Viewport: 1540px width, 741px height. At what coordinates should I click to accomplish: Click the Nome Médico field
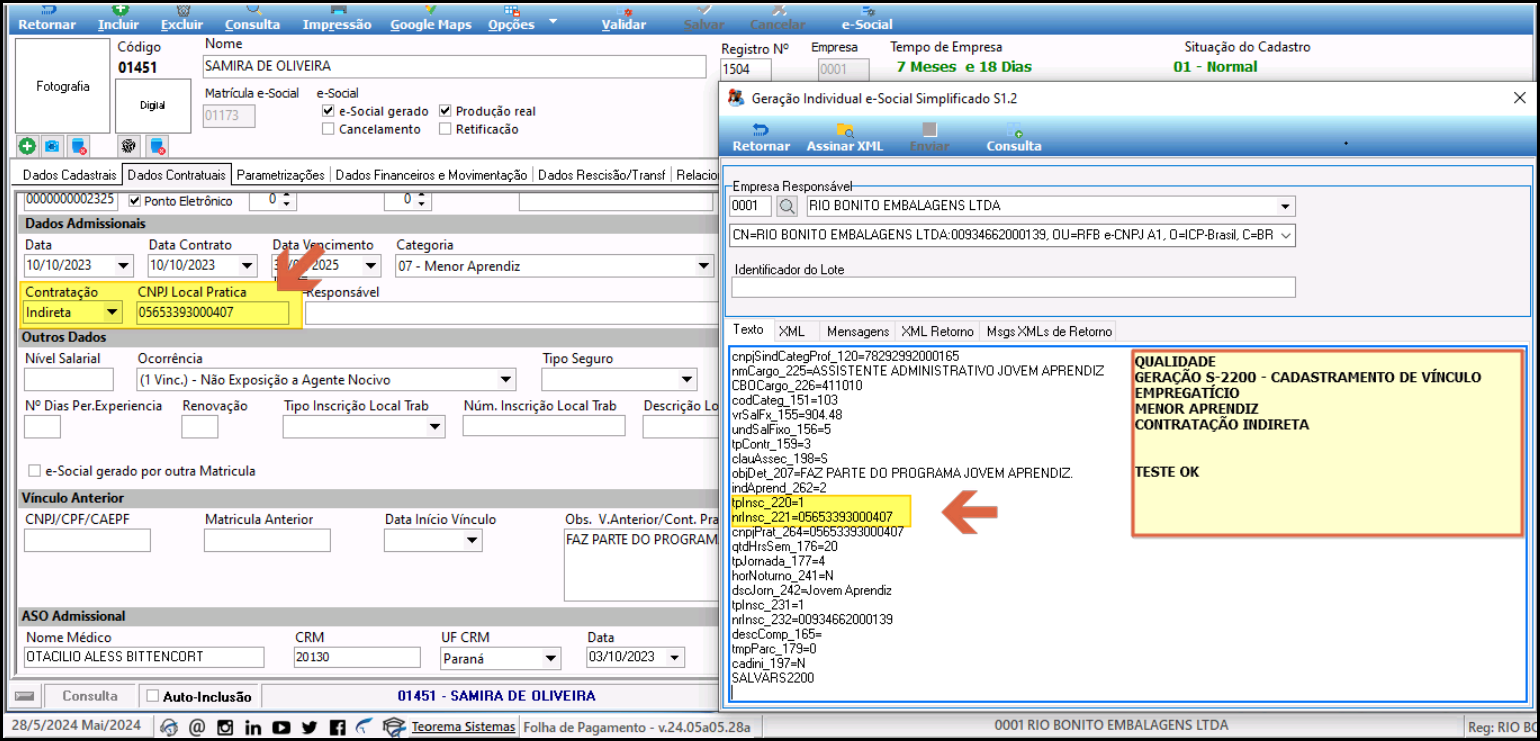click(x=144, y=657)
